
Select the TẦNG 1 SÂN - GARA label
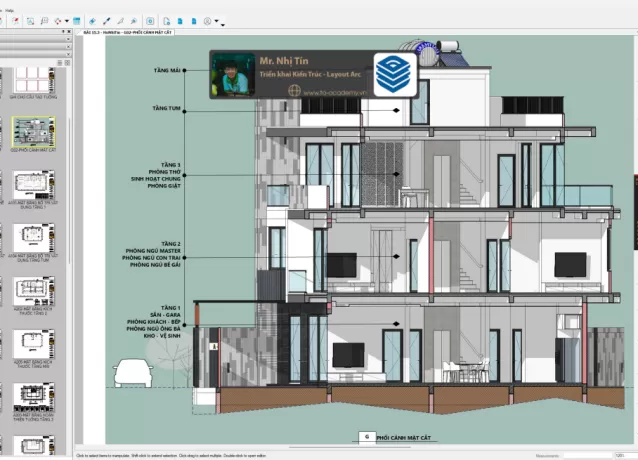(x=153, y=322)
